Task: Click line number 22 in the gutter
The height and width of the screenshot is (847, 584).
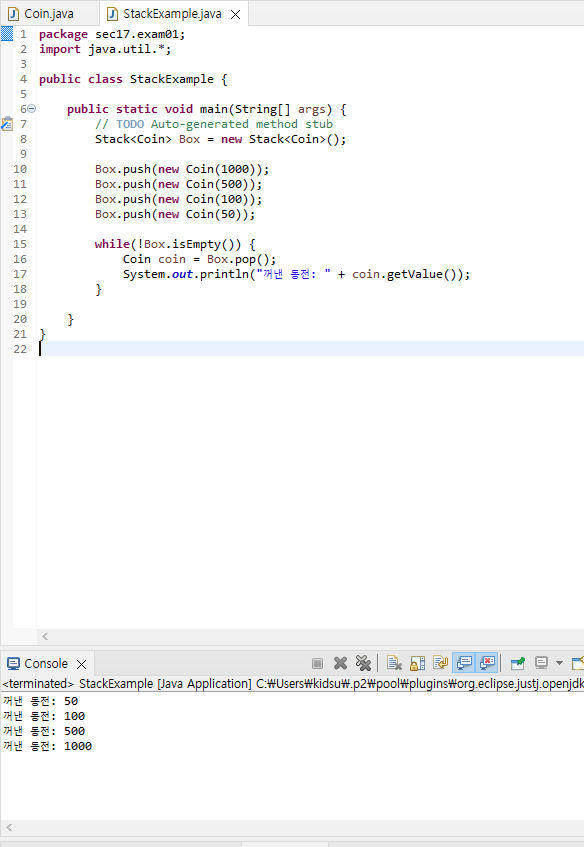Action: pos(20,349)
